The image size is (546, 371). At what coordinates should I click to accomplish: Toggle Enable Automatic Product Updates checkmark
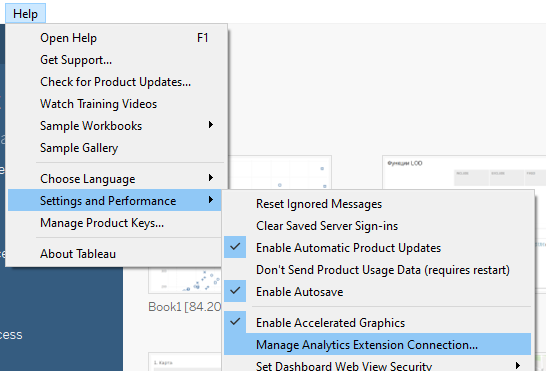click(235, 247)
